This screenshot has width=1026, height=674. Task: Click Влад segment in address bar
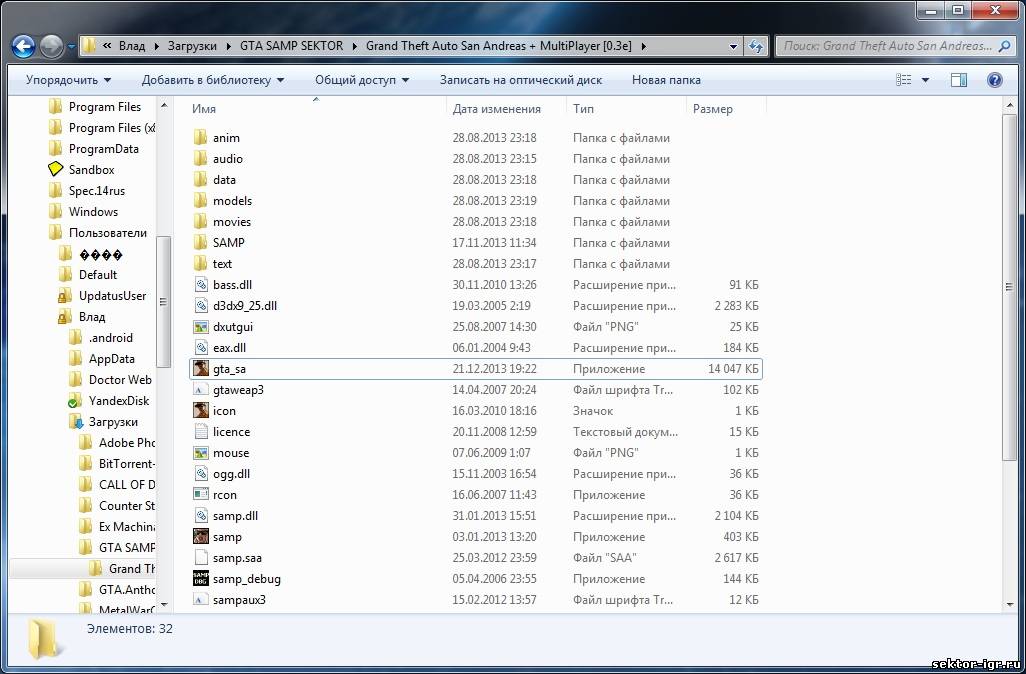(x=132, y=46)
